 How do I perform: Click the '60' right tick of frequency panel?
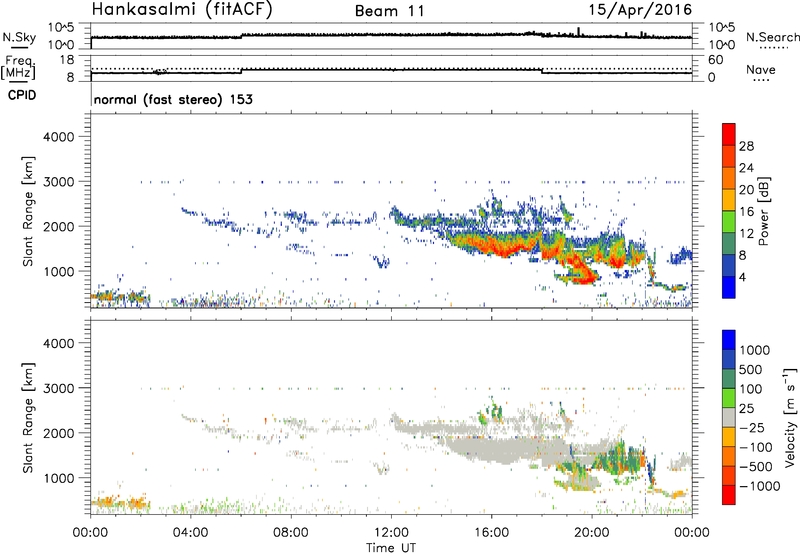coord(715,60)
